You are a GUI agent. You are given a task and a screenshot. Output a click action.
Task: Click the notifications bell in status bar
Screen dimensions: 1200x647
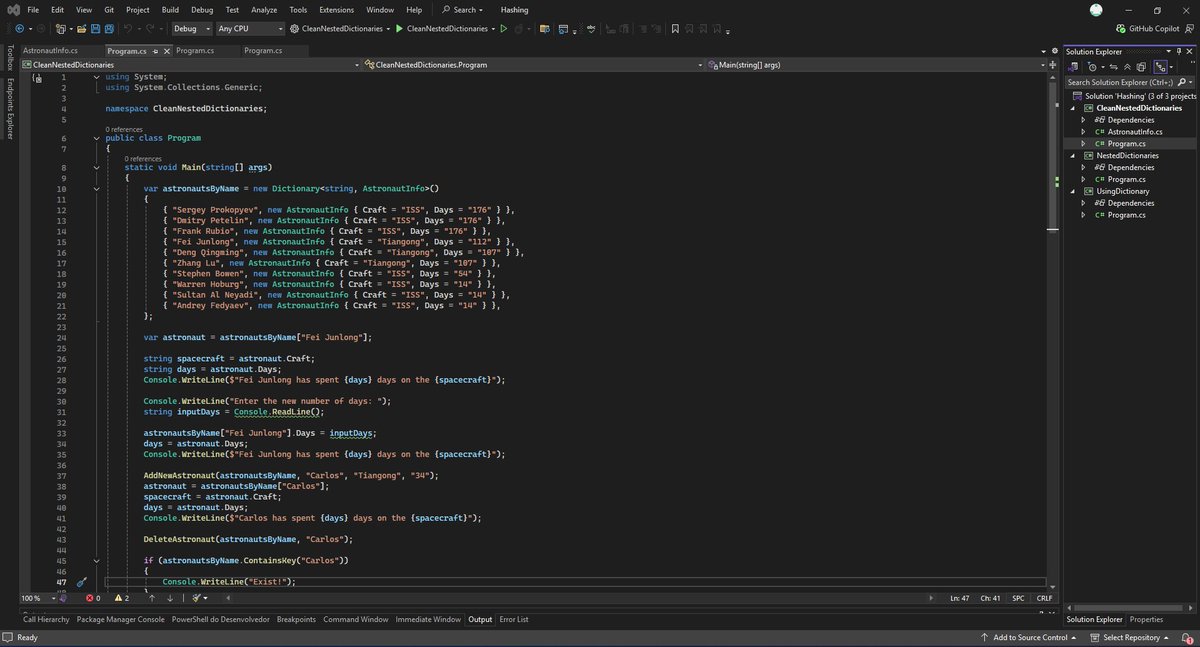[x=1185, y=637]
